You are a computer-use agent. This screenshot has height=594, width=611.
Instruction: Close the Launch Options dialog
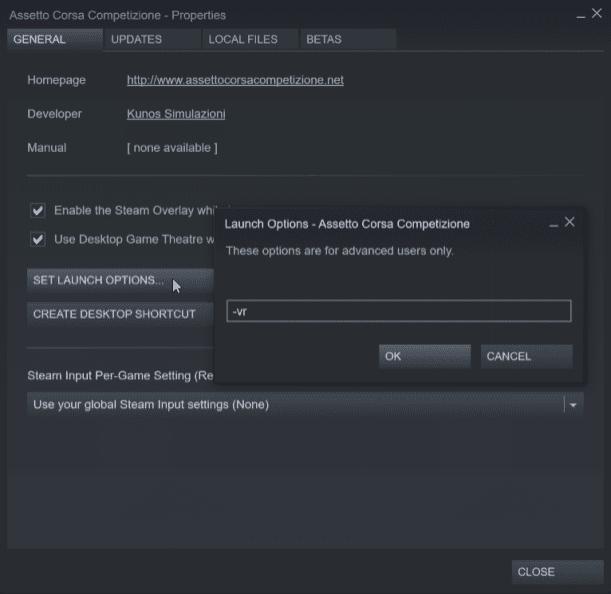click(569, 222)
